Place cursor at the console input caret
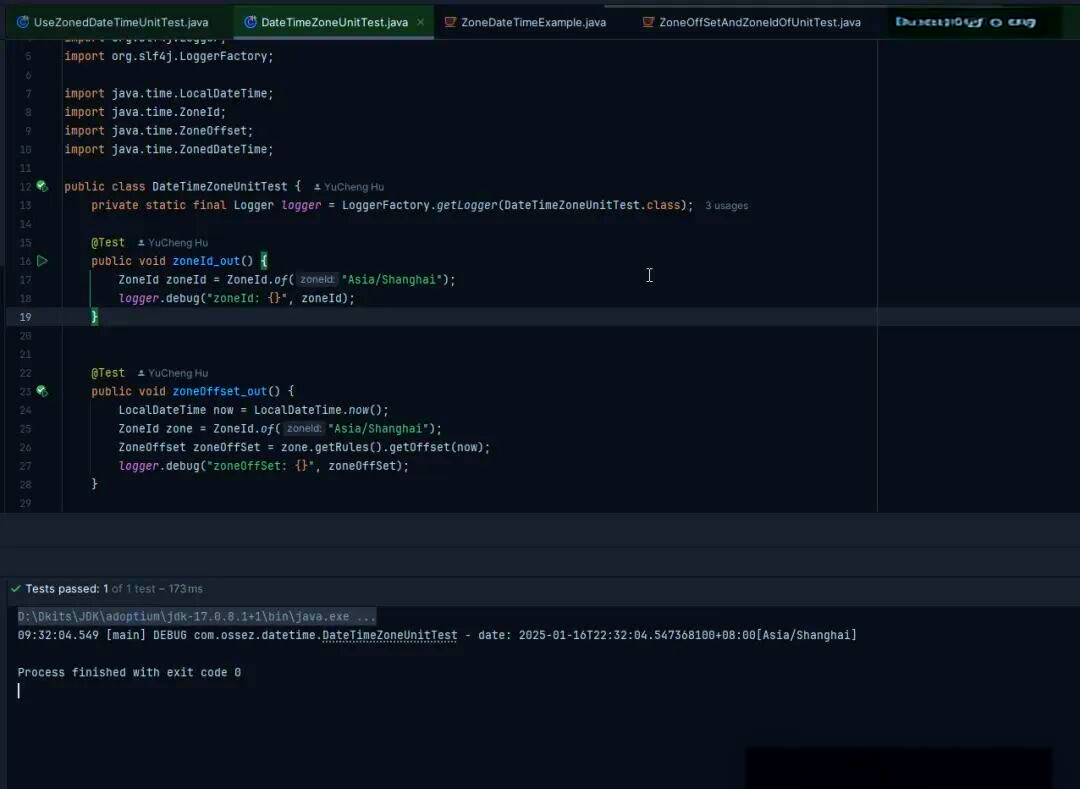This screenshot has height=789, width=1080. pos(19,691)
